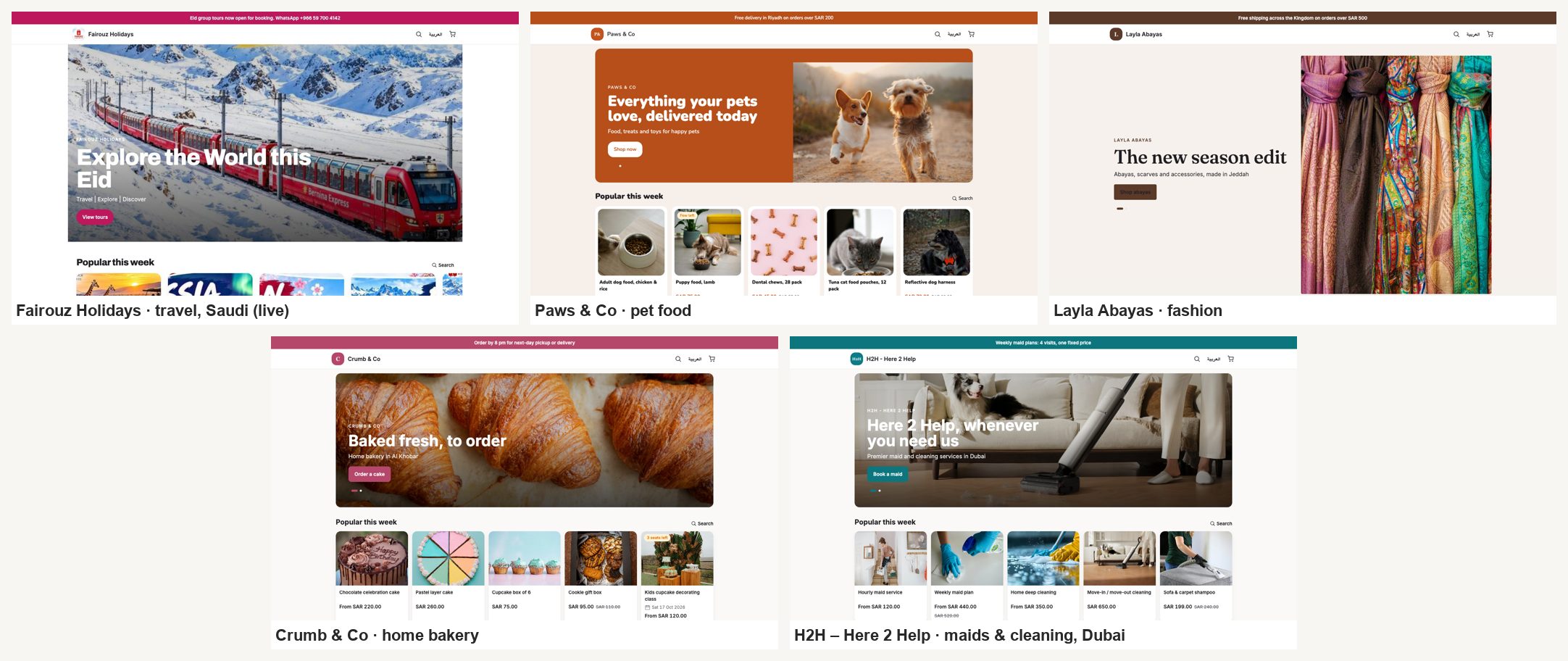
Task: Open the H2H cart icon
Action: tap(1231, 359)
